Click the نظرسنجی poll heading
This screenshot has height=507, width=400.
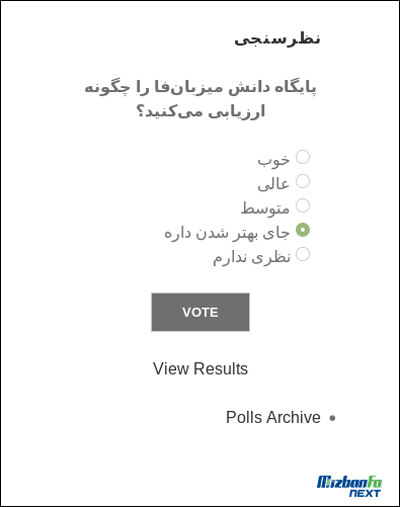tap(277, 39)
